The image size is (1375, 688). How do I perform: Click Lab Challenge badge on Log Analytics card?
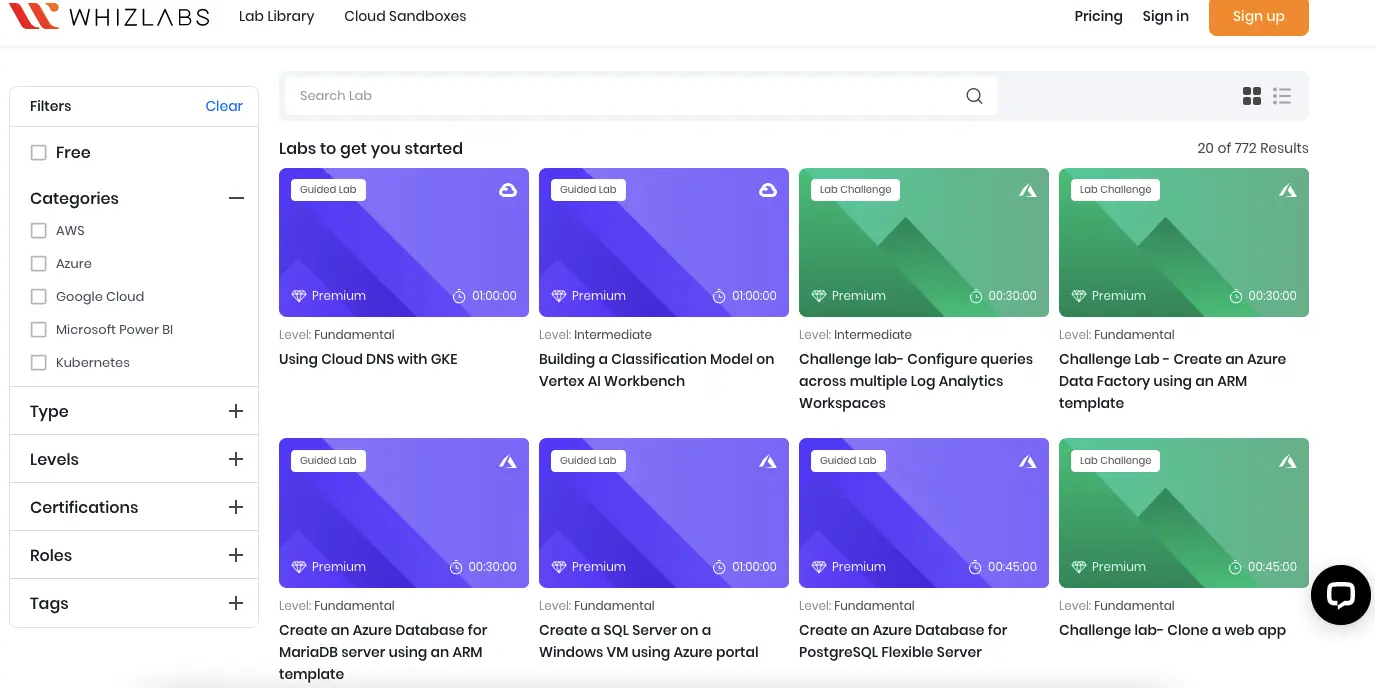coord(855,190)
